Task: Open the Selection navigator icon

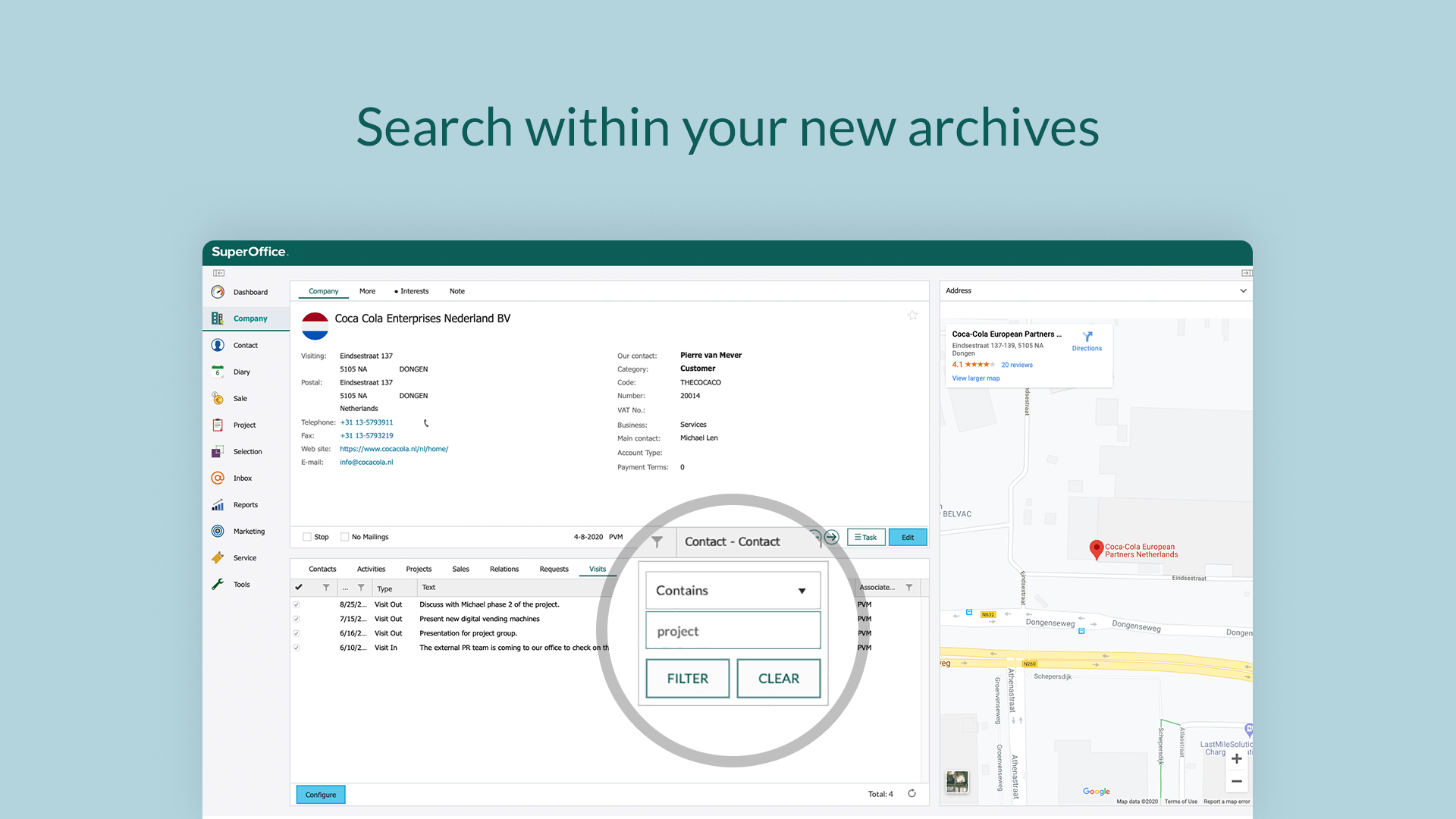Action: [218, 451]
